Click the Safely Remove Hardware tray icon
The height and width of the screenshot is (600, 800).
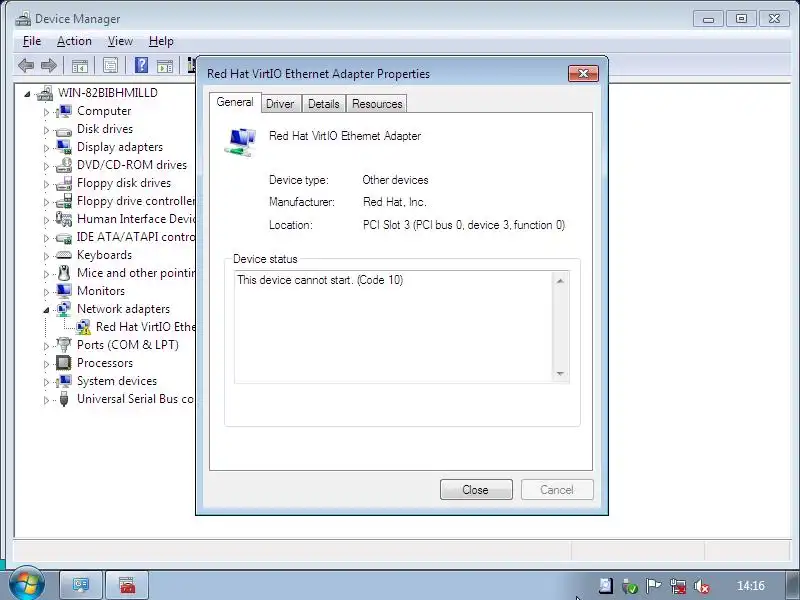pos(630,586)
